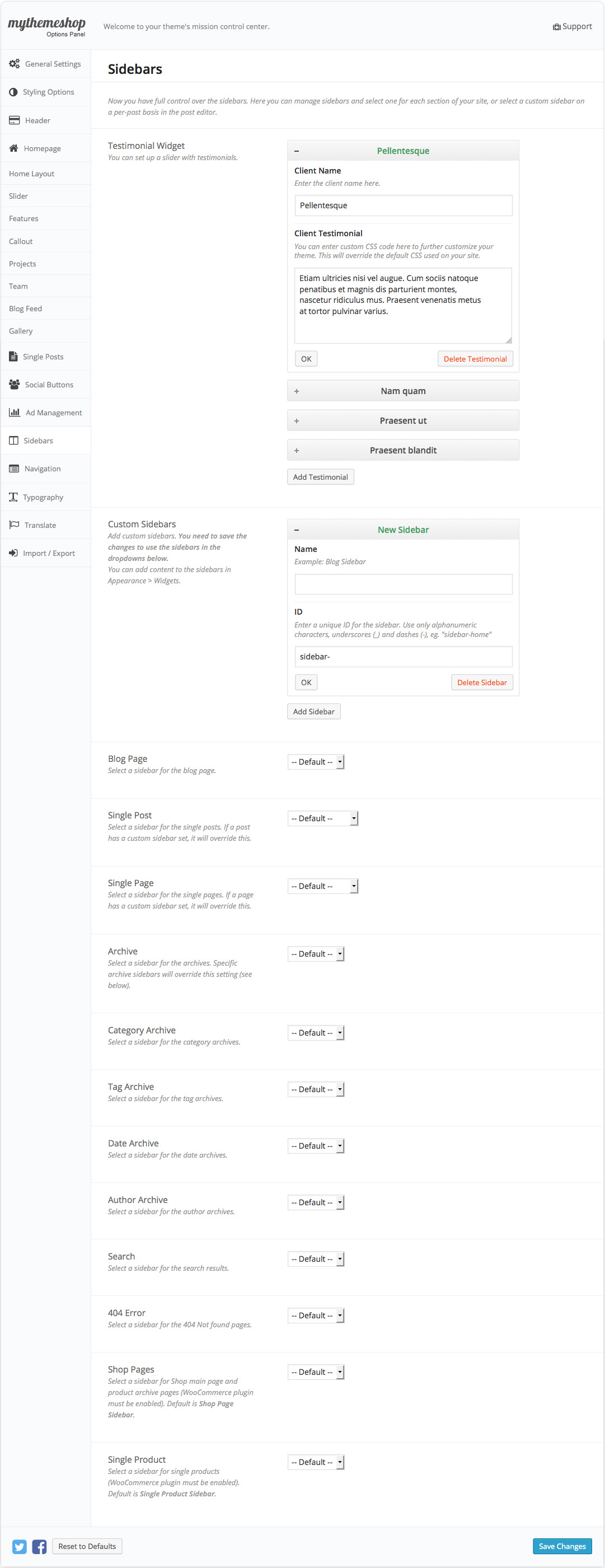Focus the sidebar Name input field

pyautogui.click(x=403, y=584)
